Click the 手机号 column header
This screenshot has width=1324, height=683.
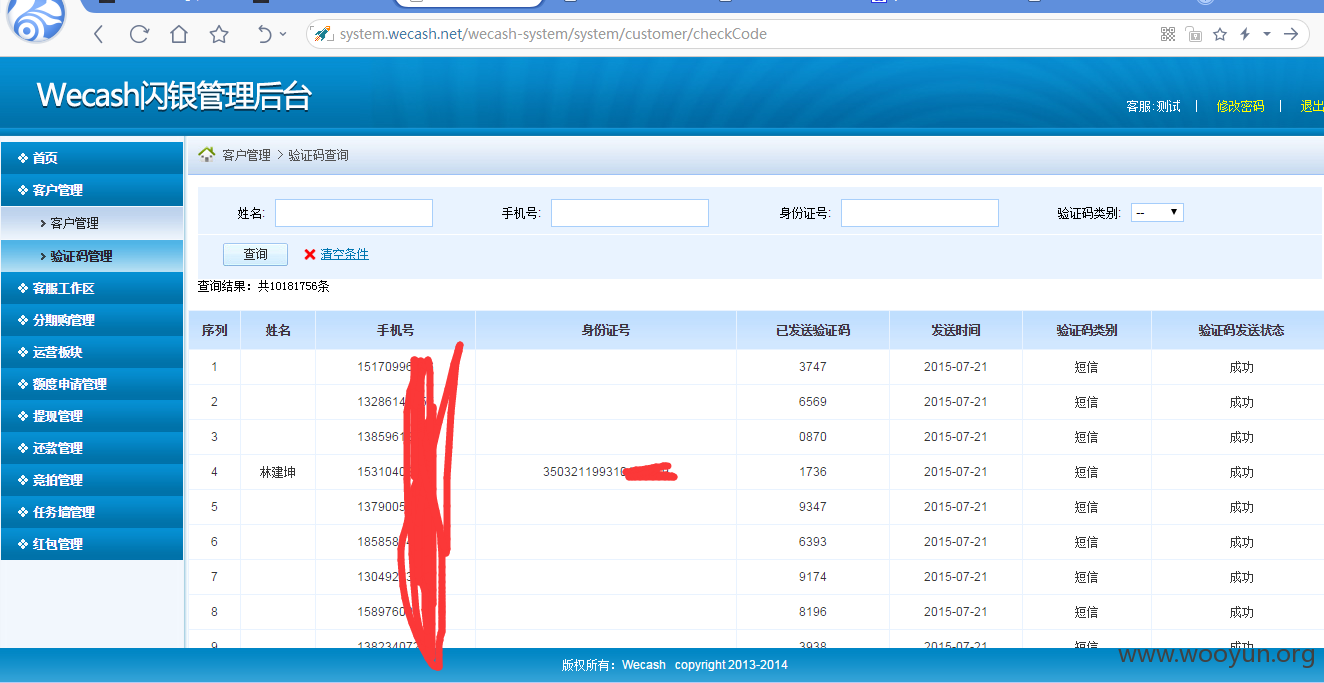tap(395, 330)
